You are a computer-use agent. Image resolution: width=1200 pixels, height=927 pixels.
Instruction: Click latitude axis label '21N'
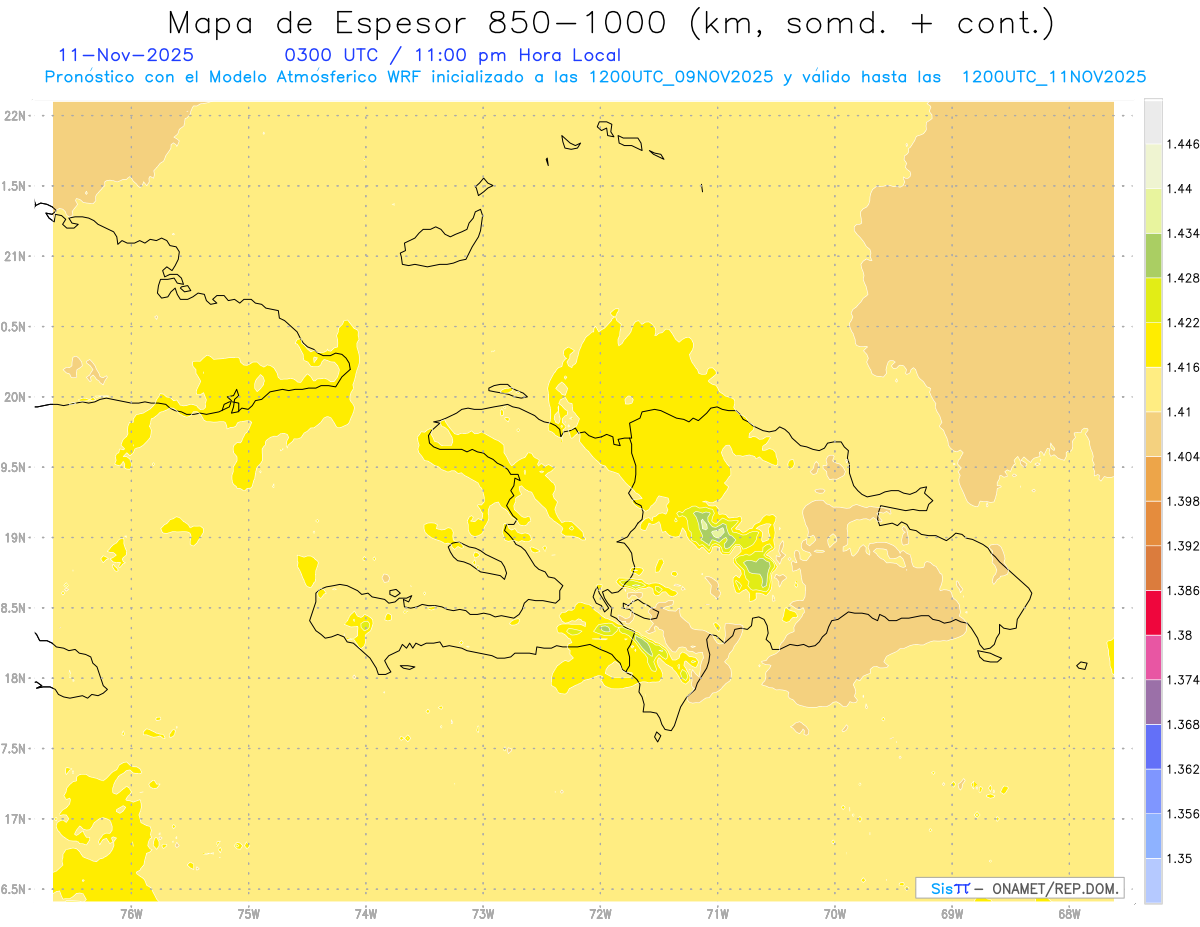pyautogui.click(x=15, y=256)
